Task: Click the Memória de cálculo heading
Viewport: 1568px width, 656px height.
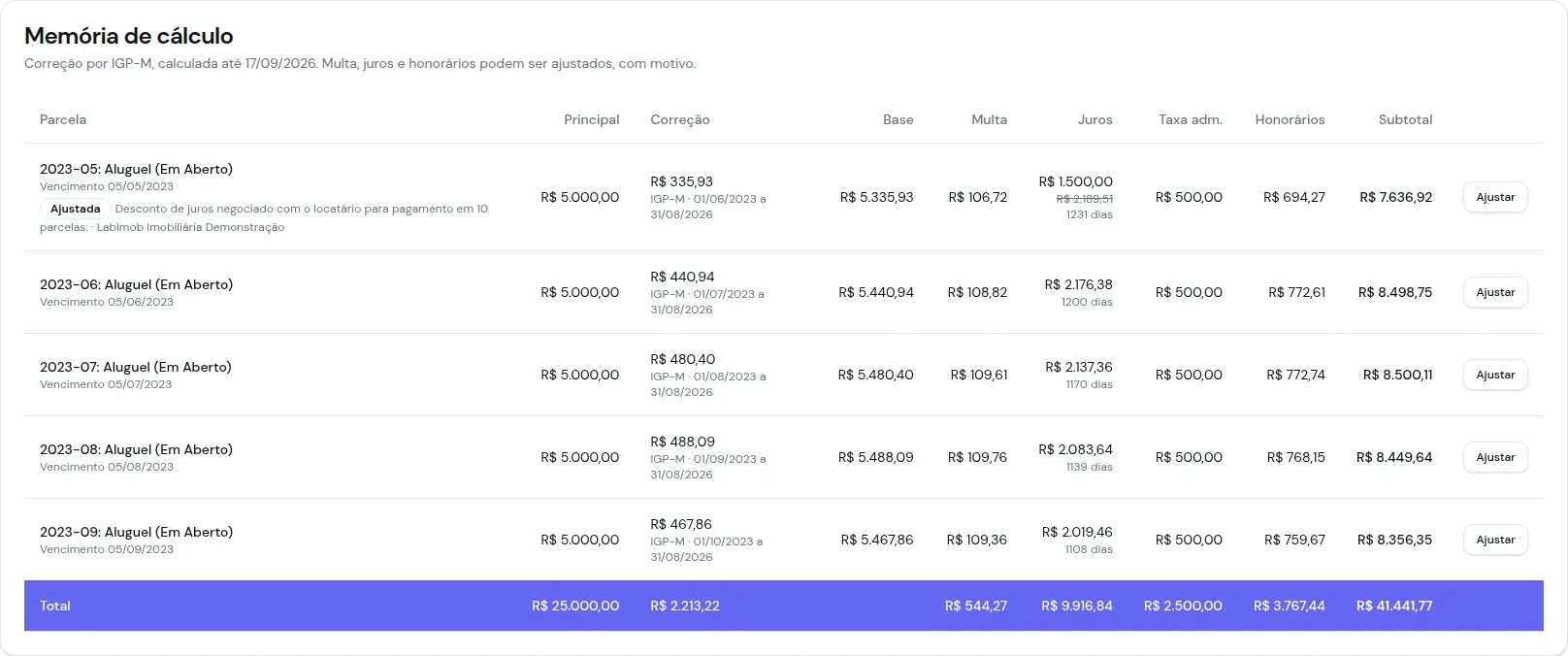Action: pyautogui.click(x=129, y=36)
